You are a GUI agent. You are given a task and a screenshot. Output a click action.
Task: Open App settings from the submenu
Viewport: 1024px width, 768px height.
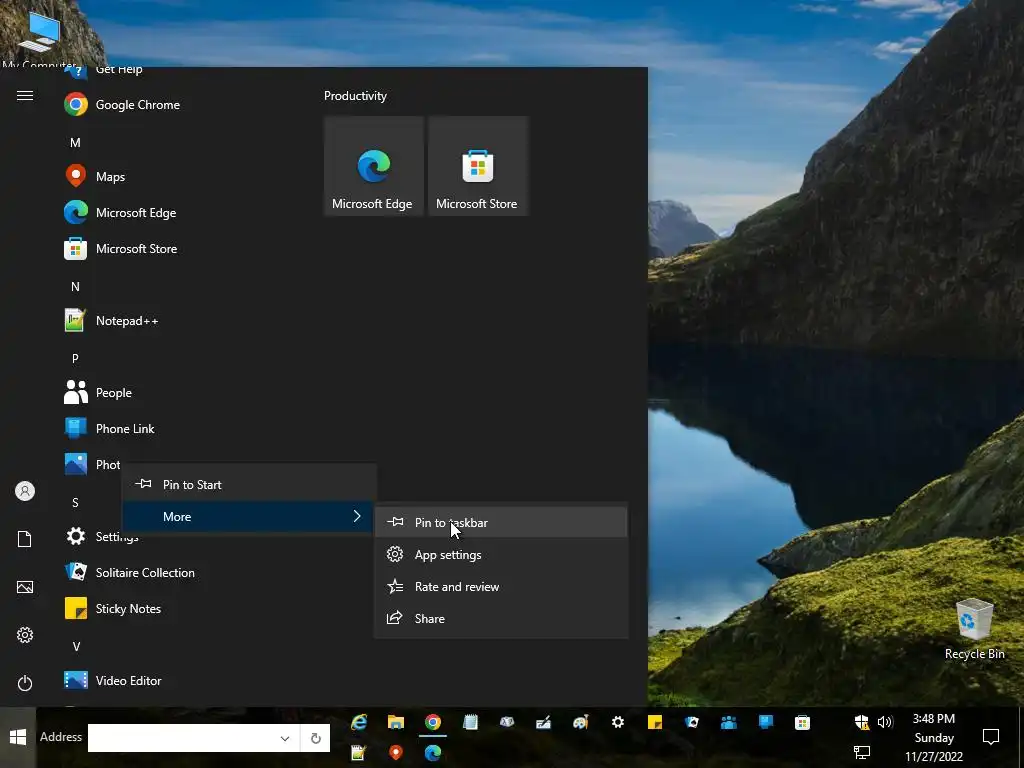pos(501,554)
